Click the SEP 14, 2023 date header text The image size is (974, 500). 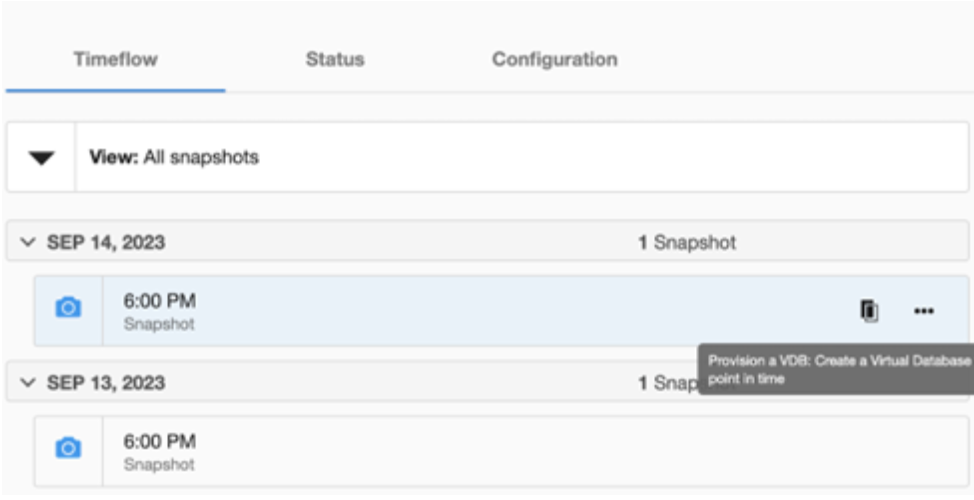[x=106, y=243]
